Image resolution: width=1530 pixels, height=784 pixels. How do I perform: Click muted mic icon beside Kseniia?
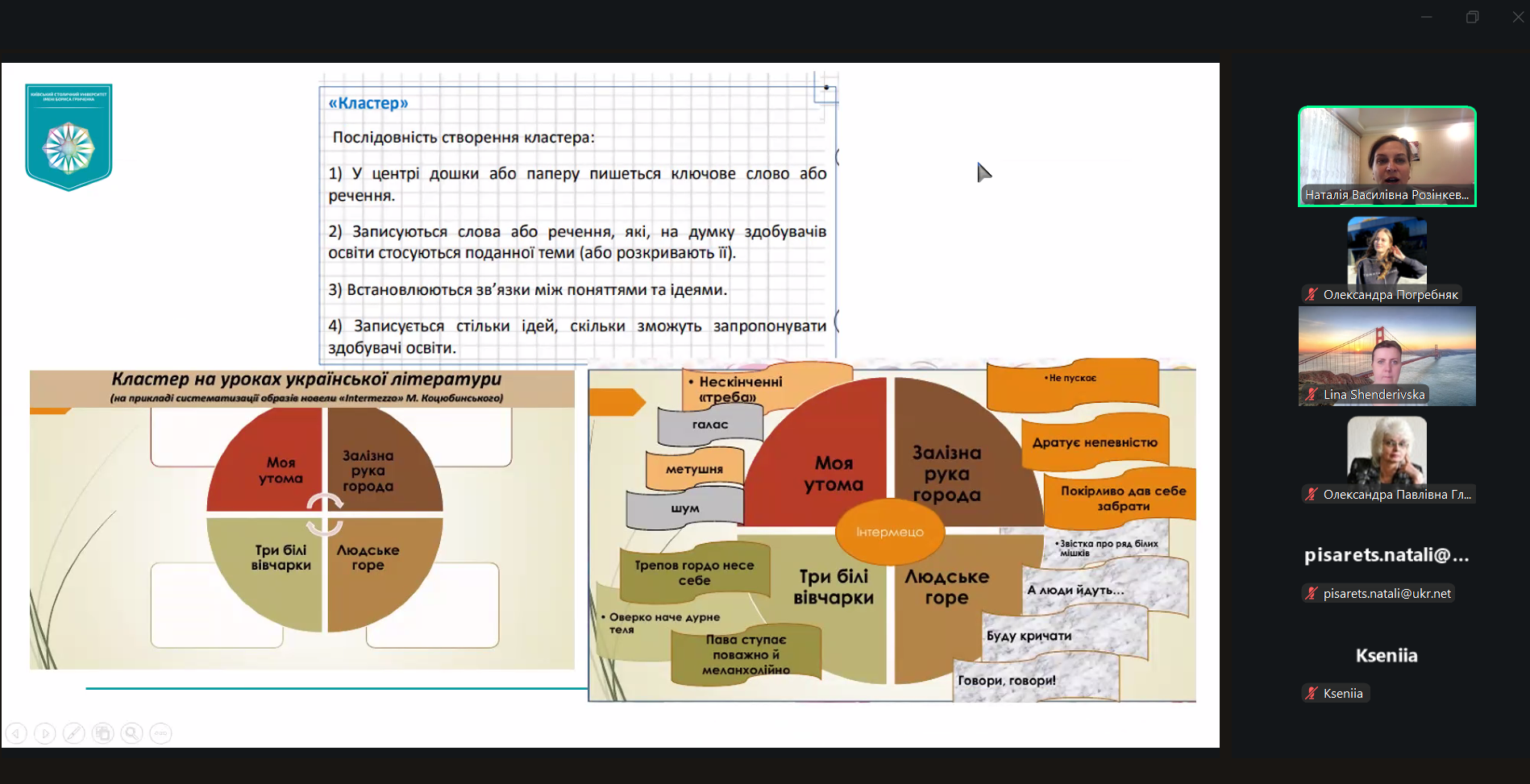(x=1312, y=693)
